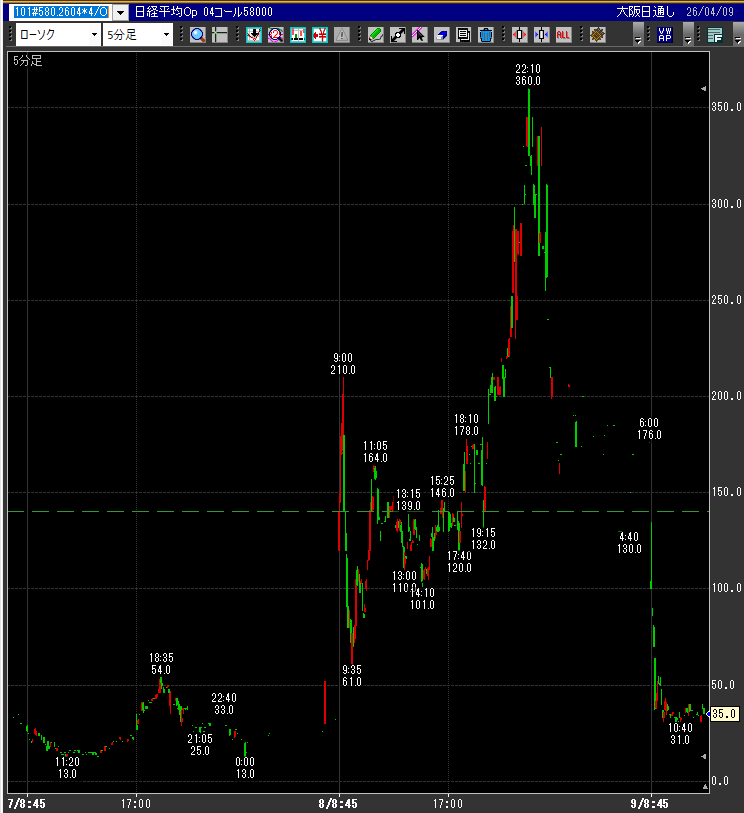
Task: Click the 300.0 price axis label
Action: tap(726, 204)
